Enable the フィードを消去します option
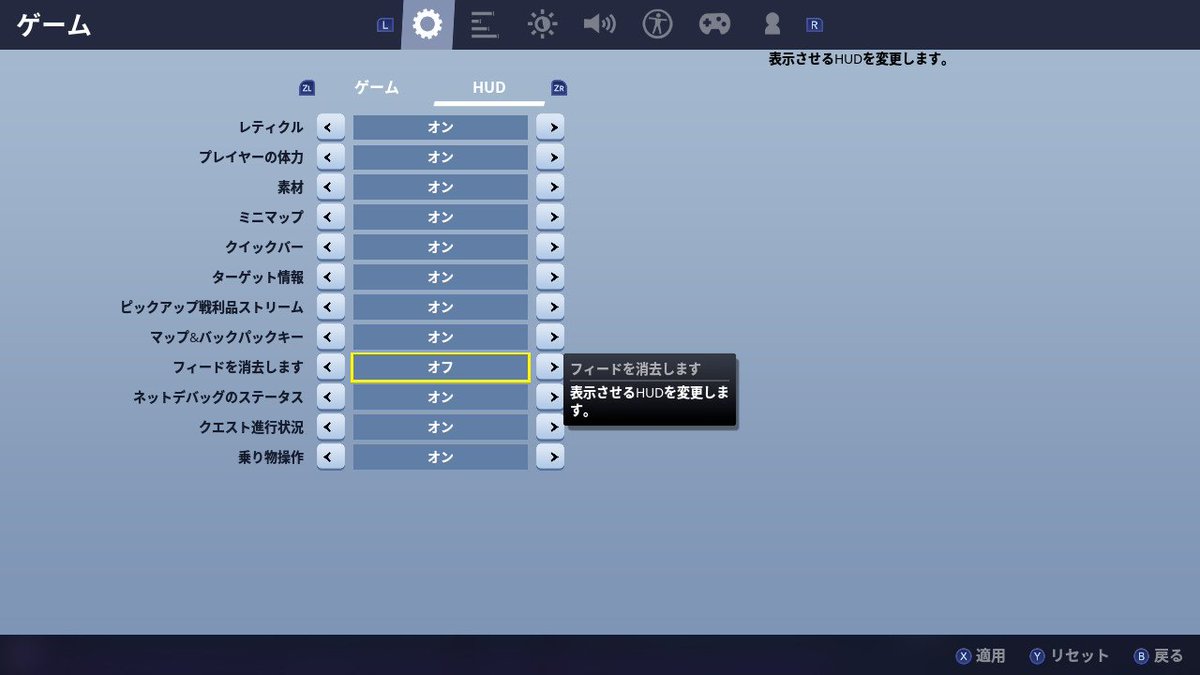Screen dimensions: 1200x675 coord(550,366)
